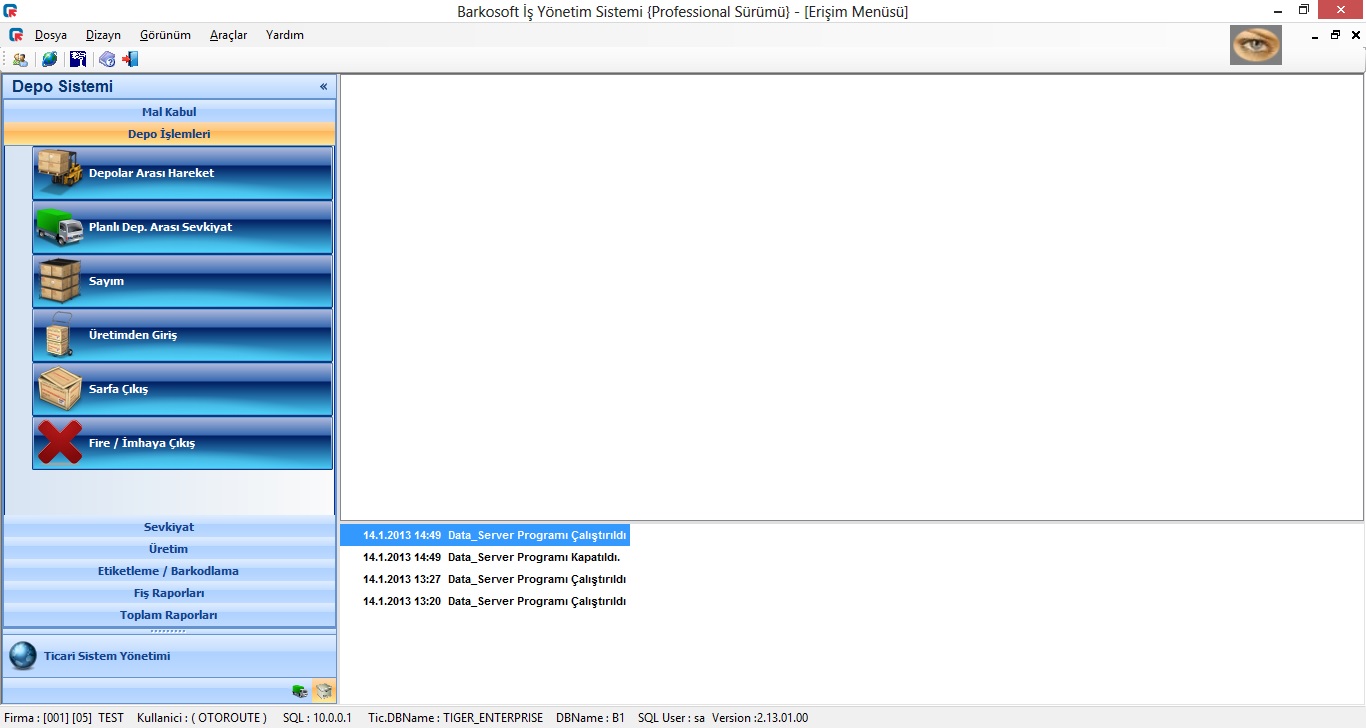Open the users icon in toolbar
This screenshot has height=728, width=1366.
click(20, 59)
